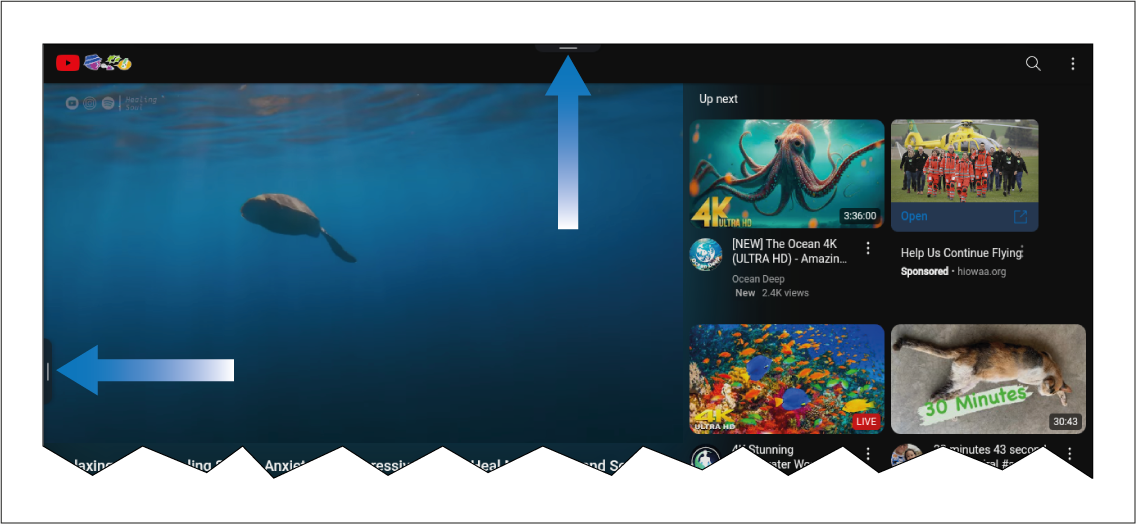Click the Ocean Deep channel avatar
Image resolution: width=1136 pixels, height=524 pixels.
coord(706,255)
